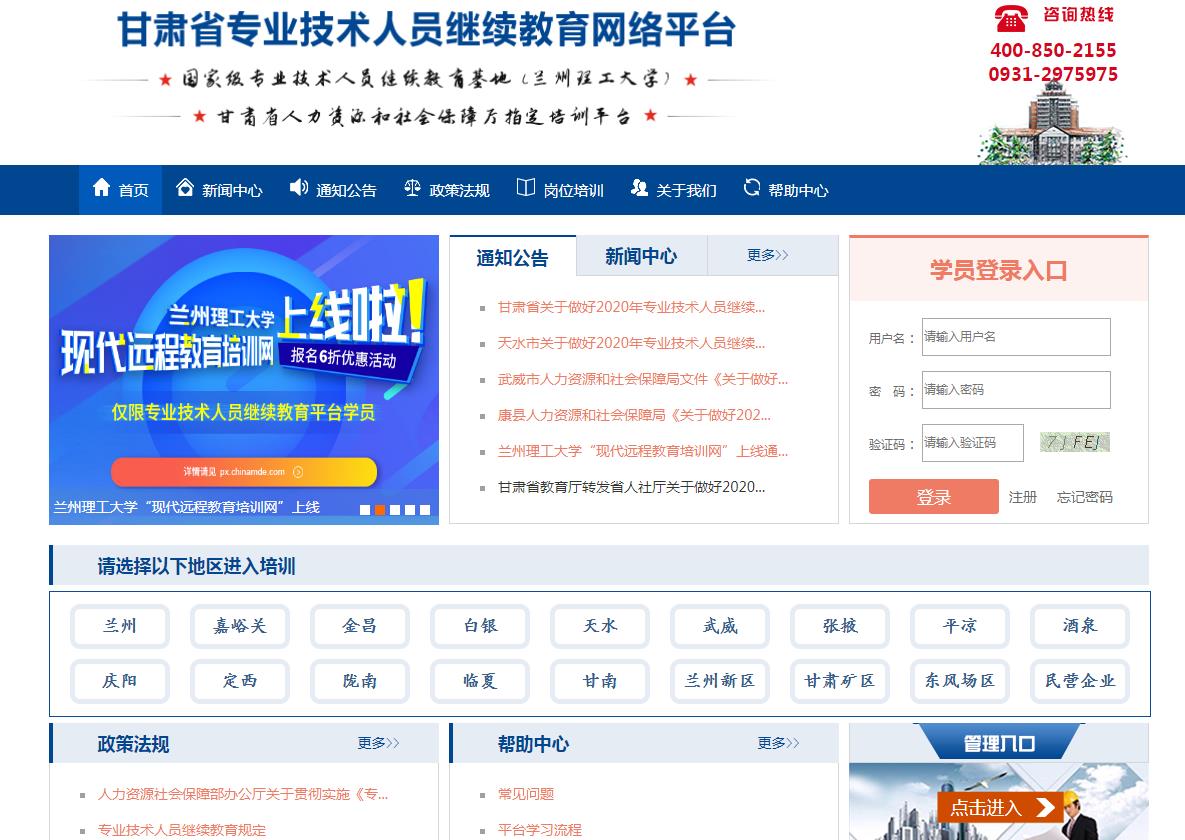Viewport: 1185px width, 840px height.
Task: Select the second orange carousel dot
Action: click(380, 510)
